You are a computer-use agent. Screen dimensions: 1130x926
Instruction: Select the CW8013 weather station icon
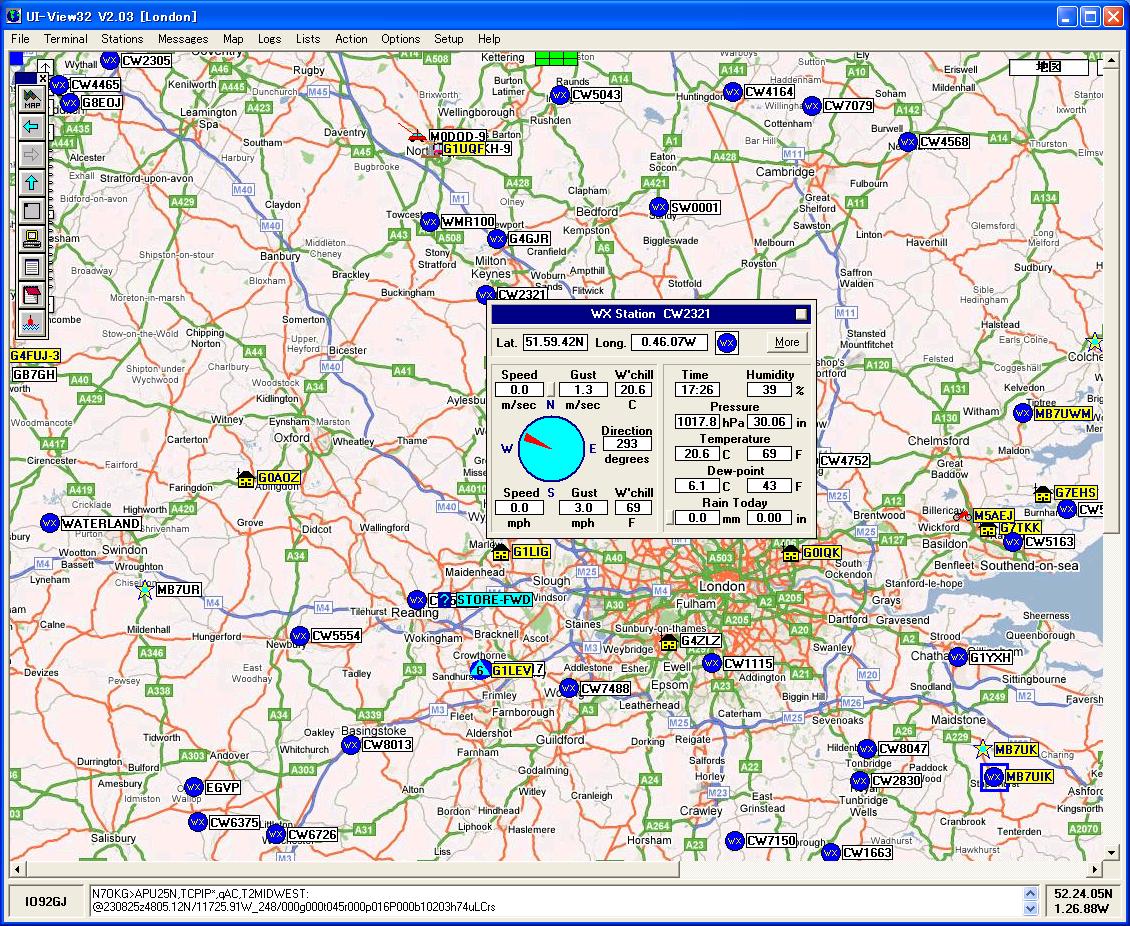(351, 745)
